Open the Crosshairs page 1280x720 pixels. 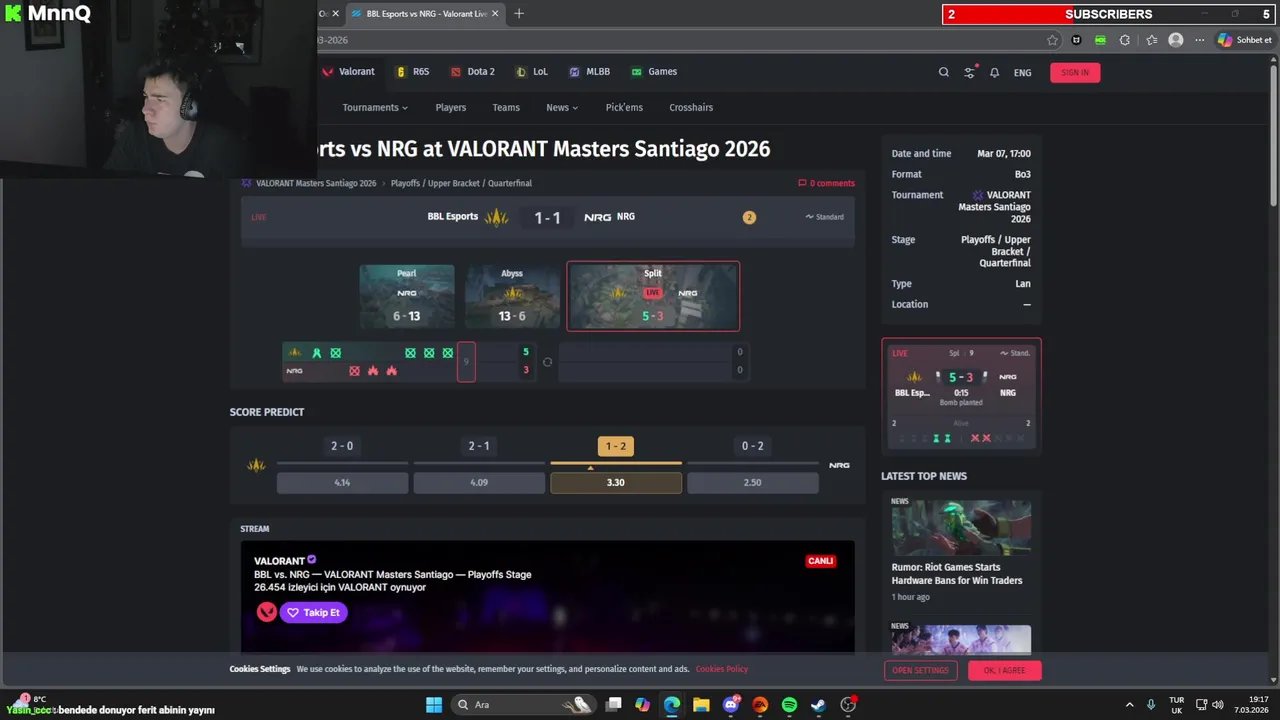click(x=691, y=108)
